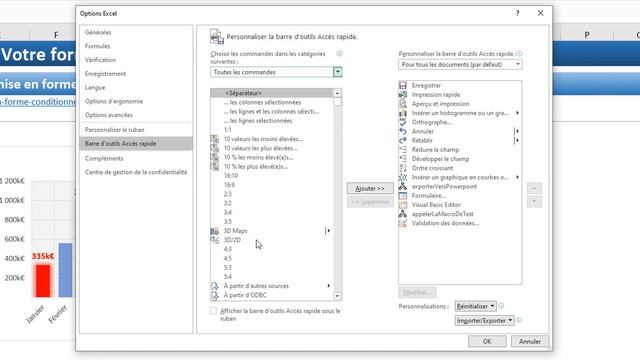Click the Validation des données icon
Screen dimensions: 640x360
(403, 223)
